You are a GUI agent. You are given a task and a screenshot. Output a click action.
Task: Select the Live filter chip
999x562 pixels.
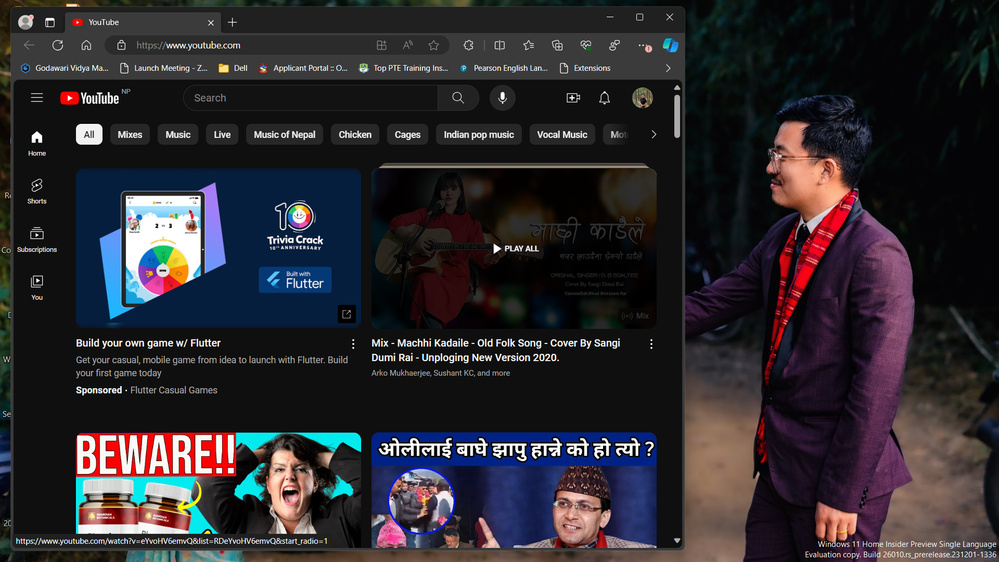[222, 134]
